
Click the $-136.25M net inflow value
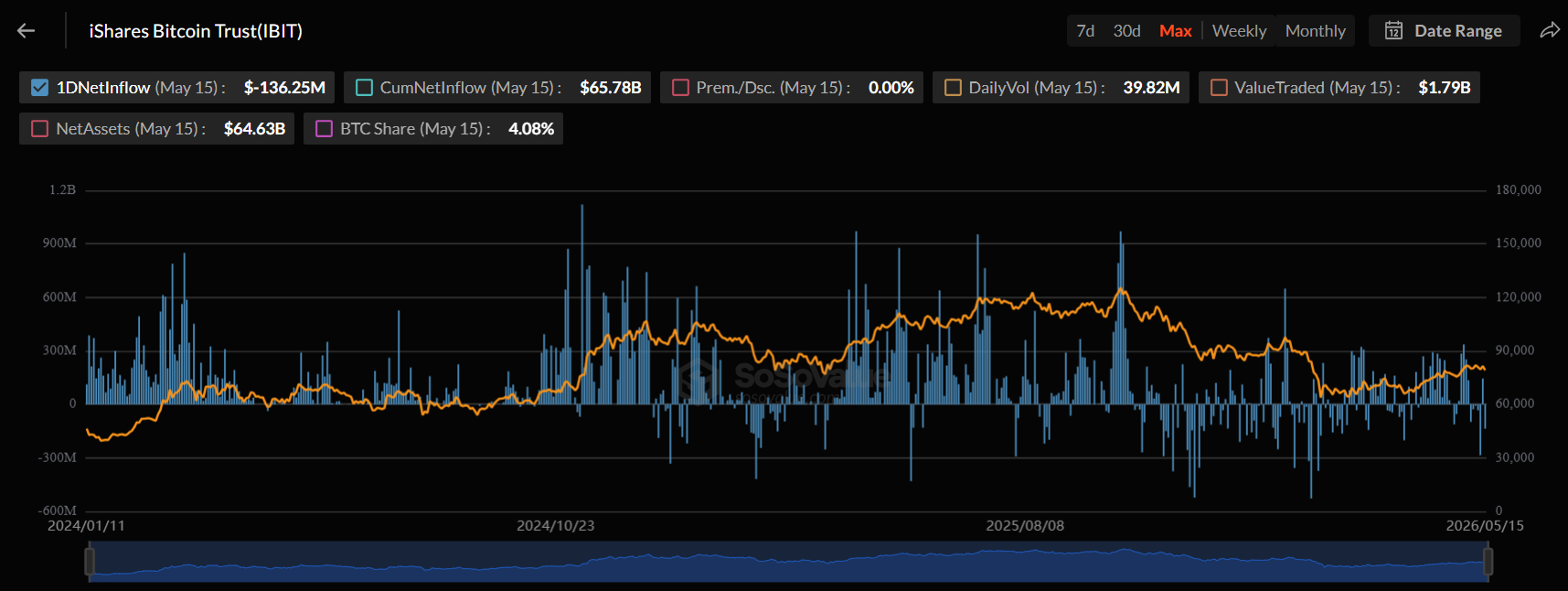[x=284, y=88]
